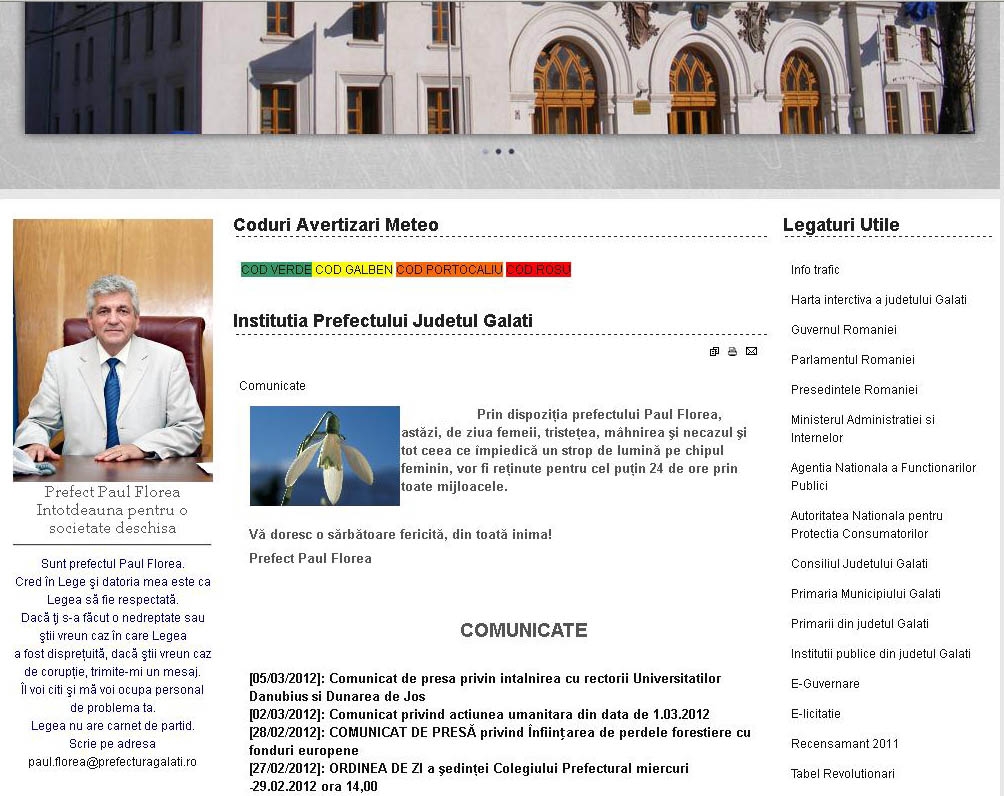This screenshot has height=796, width=1004.
Task: Open the Parlamentul Romaniei link
Action: click(853, 359)
